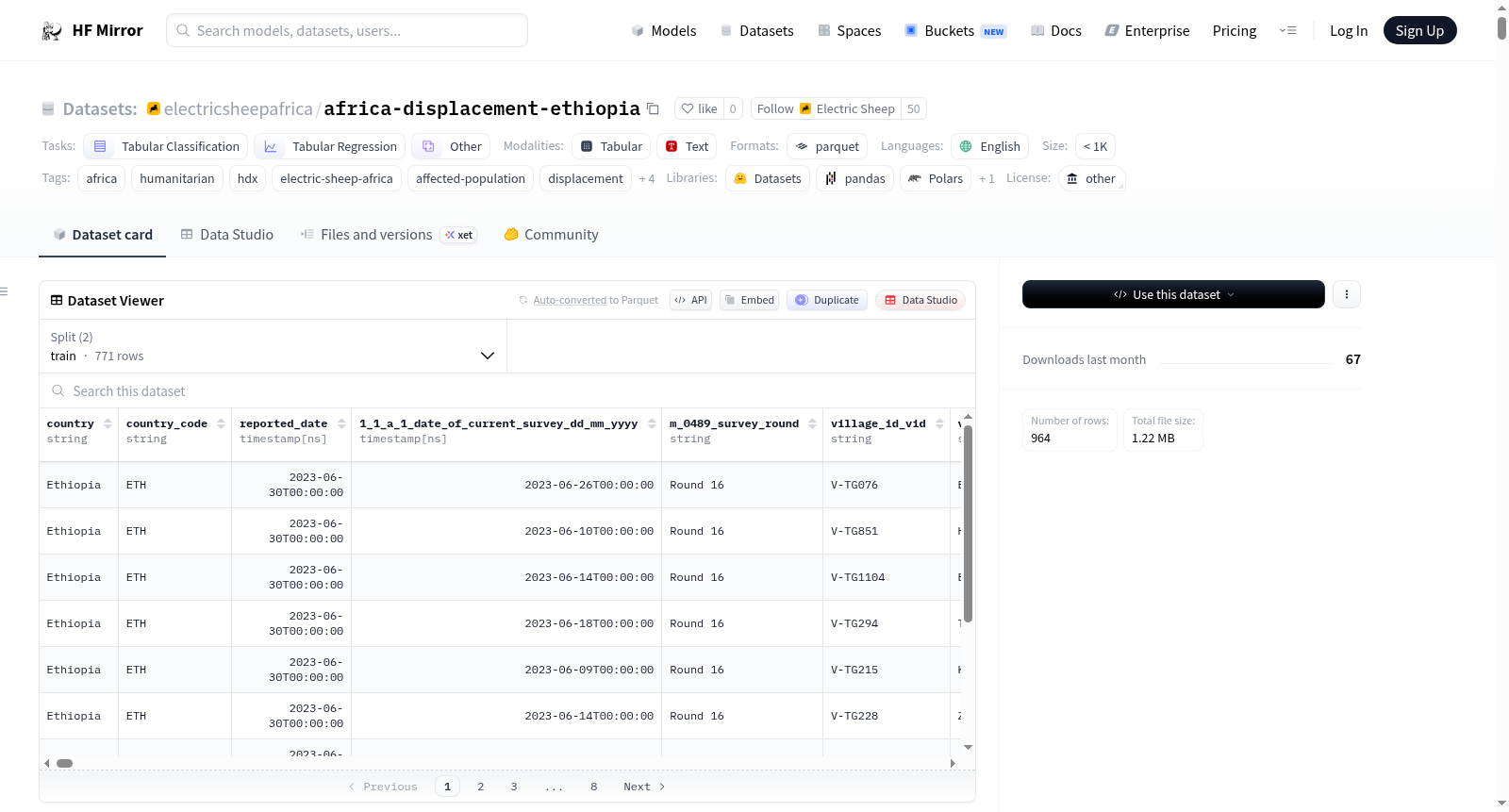The height and width of the screenshot is (812, 1509).
Task: Expand the +4 hidden tags
Action: click(x=647, y=178)
